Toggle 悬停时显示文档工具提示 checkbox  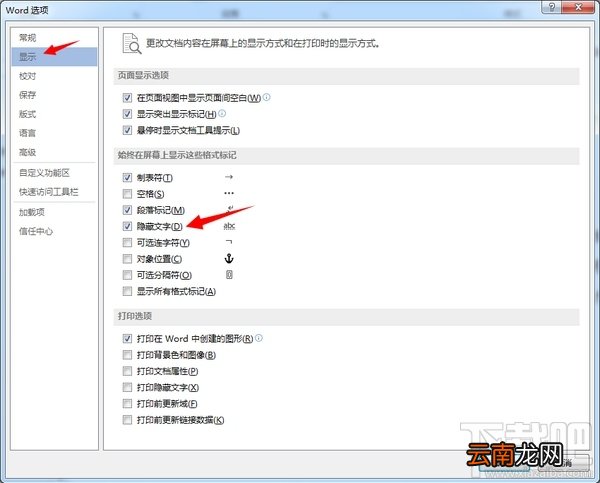(127, 130)
